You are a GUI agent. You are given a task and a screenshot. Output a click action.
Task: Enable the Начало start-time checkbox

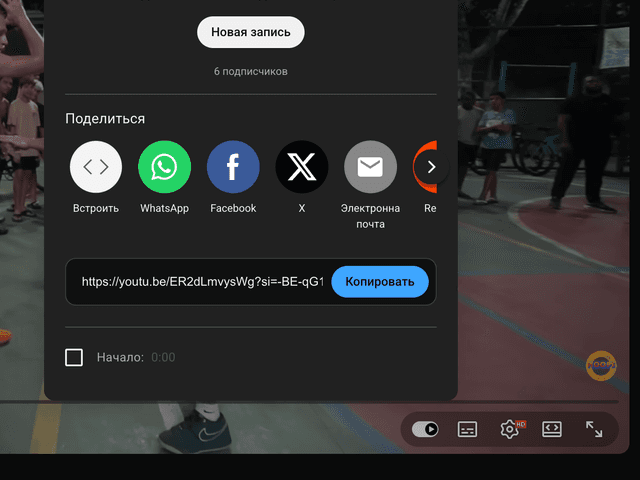click(74, 358)
